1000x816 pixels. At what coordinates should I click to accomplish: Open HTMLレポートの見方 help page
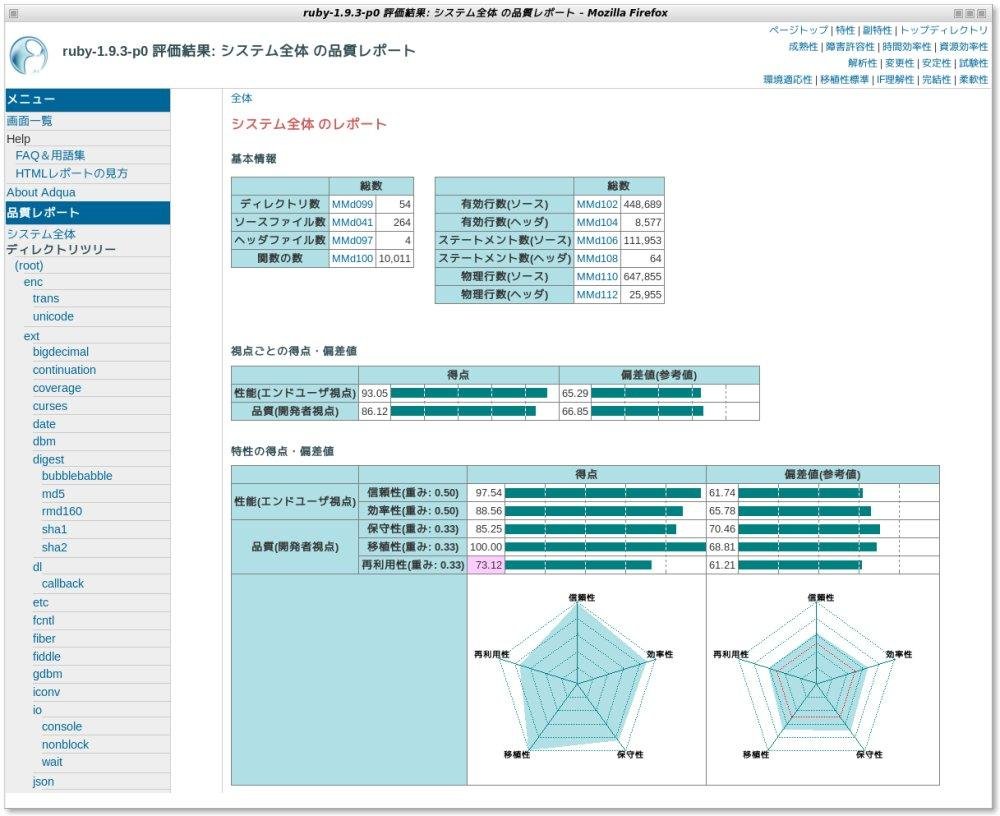click(x=71, y=173)
